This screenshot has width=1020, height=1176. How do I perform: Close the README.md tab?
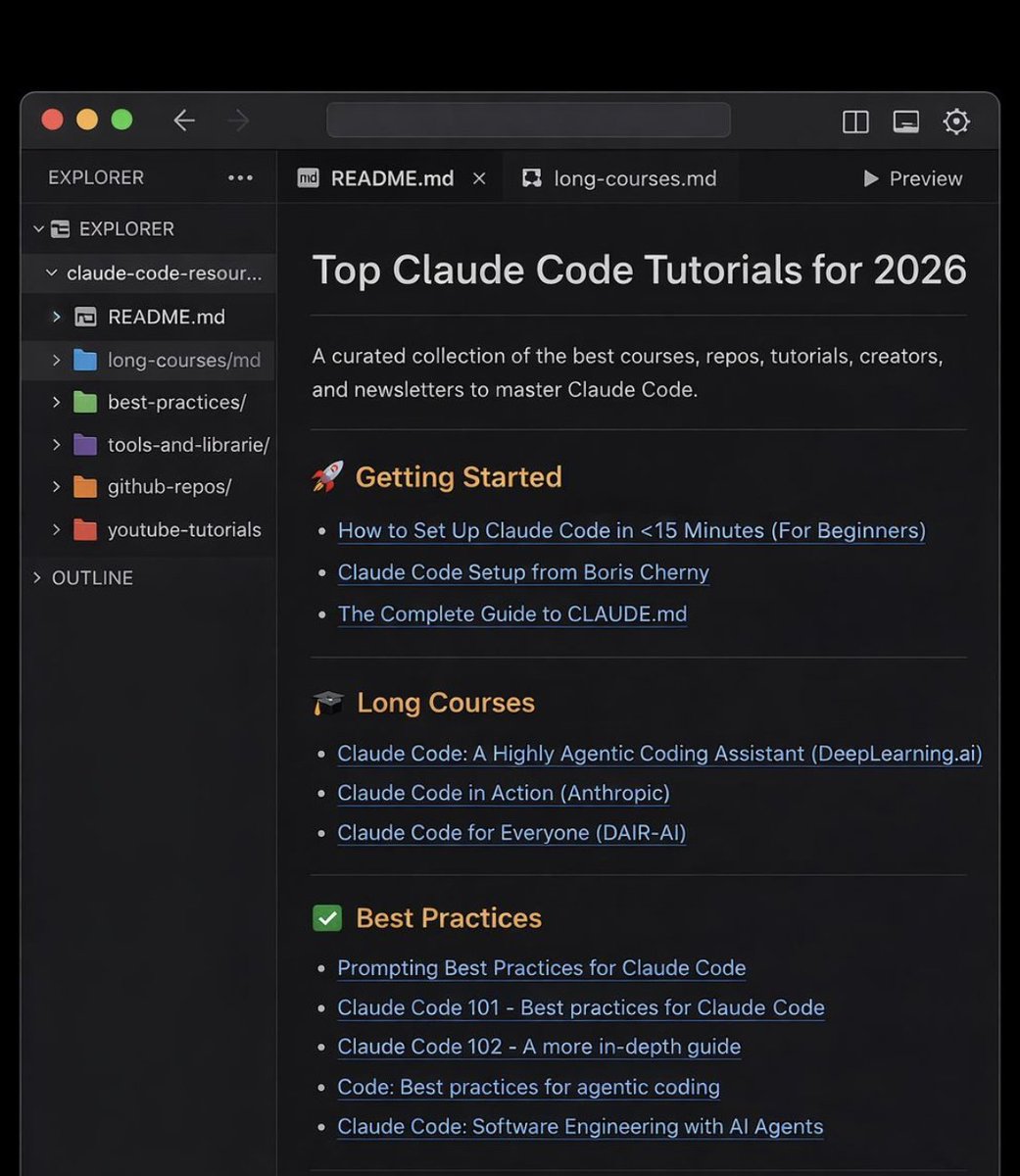(479, 178)
